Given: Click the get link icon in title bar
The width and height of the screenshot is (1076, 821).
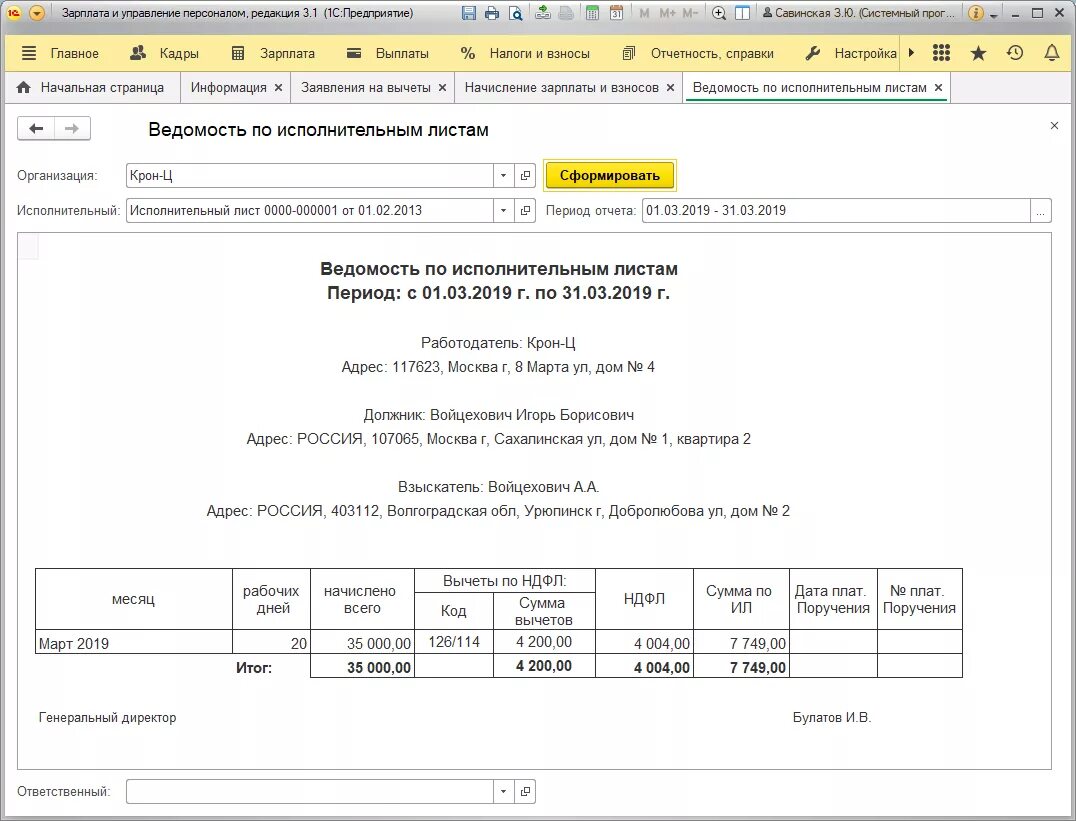Looking at the screenshot, I should 543,13.
